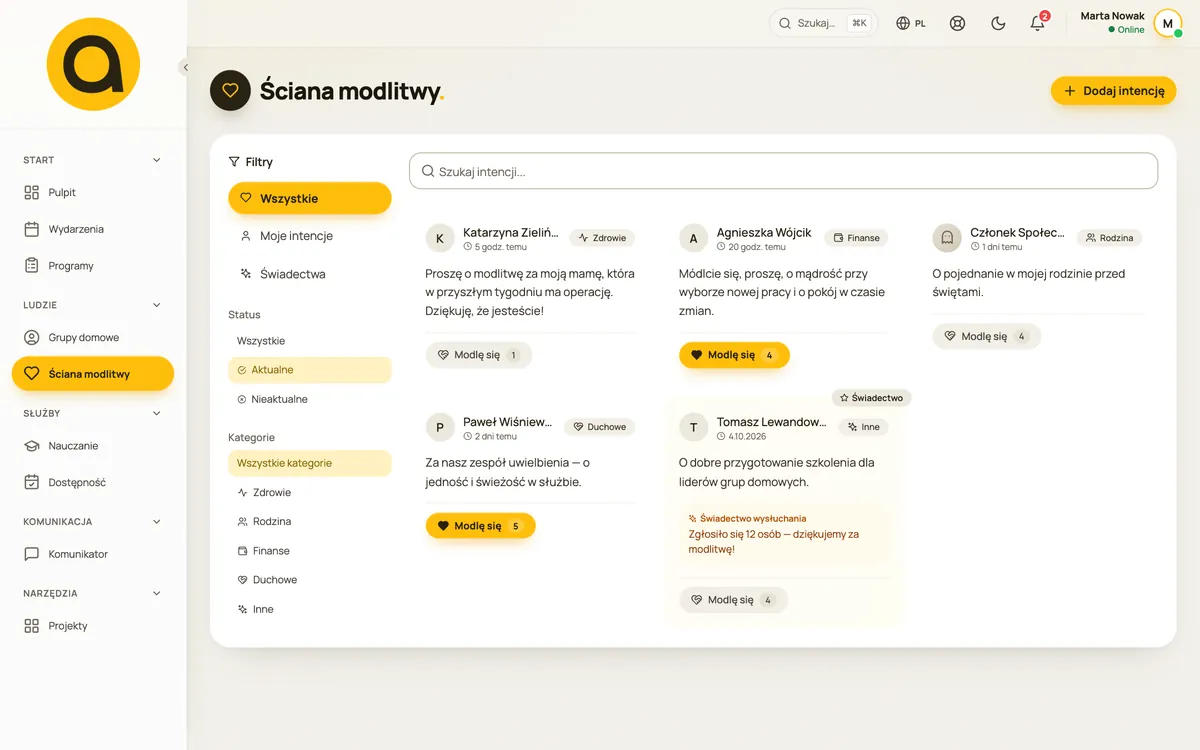
Task: Choose status Wszystkie
Action: point(310,341)
